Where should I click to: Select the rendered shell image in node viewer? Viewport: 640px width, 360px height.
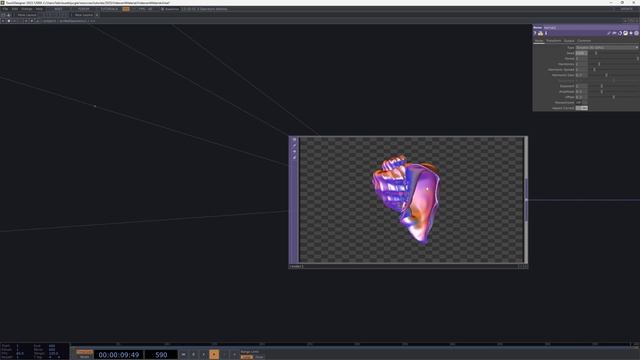pyautogui.click(x=407, y=199)
